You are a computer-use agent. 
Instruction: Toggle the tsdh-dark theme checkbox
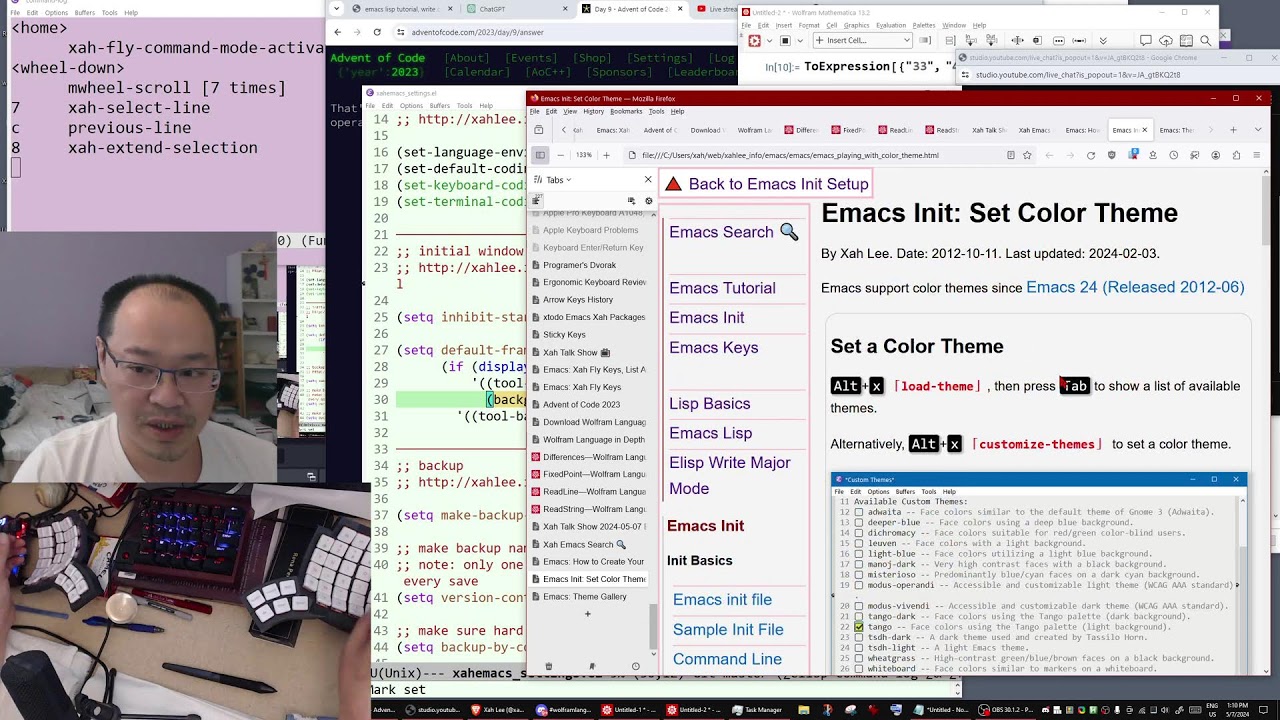tap(859, 637)
